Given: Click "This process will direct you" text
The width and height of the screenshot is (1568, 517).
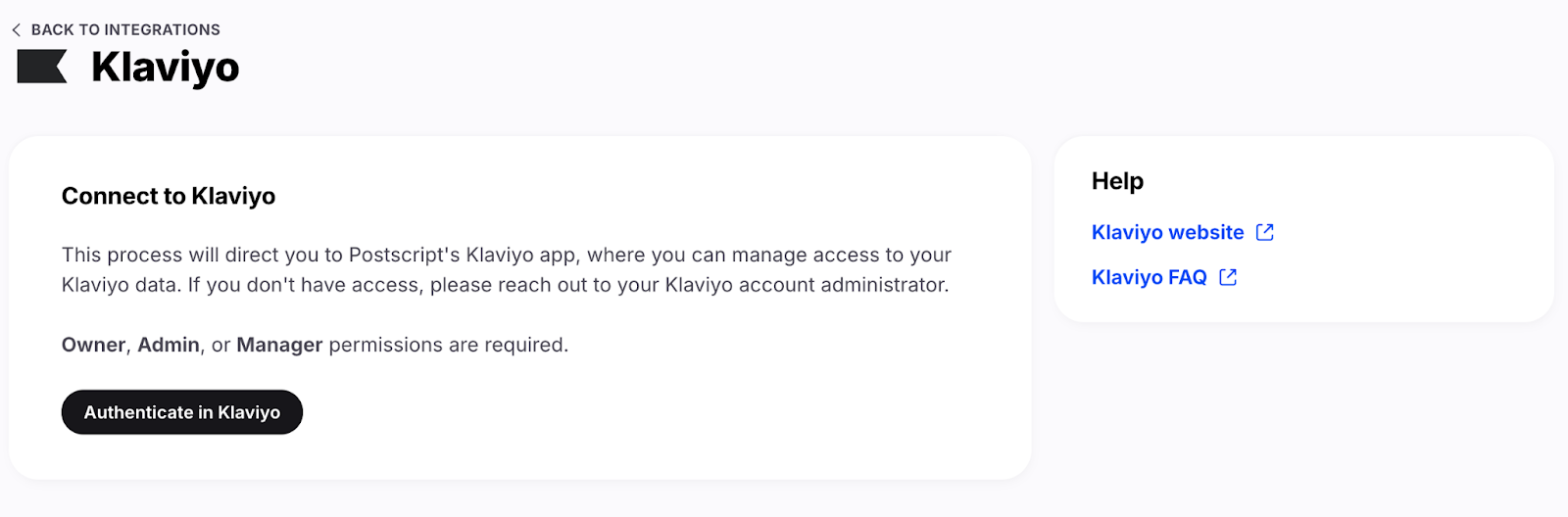Looking at the screenshot, I should tap(188, 256).
